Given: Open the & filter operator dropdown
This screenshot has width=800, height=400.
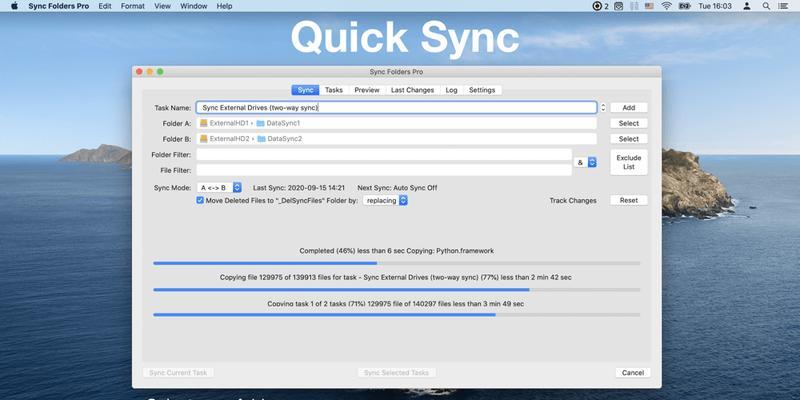Looking at the screenshot, I should (x=585, y=162).
